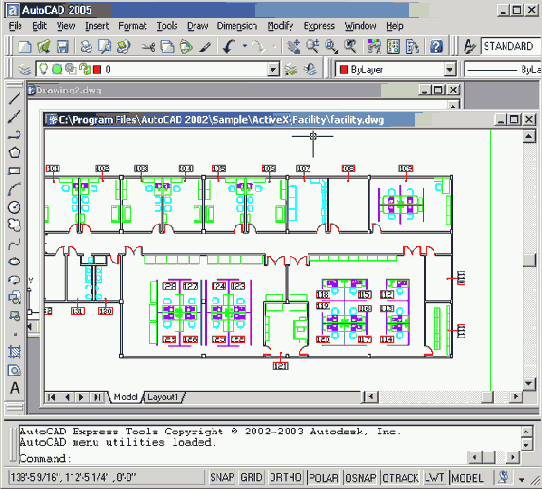
Task: Select the Rectangle tool
Action: [x=14, y=171]
